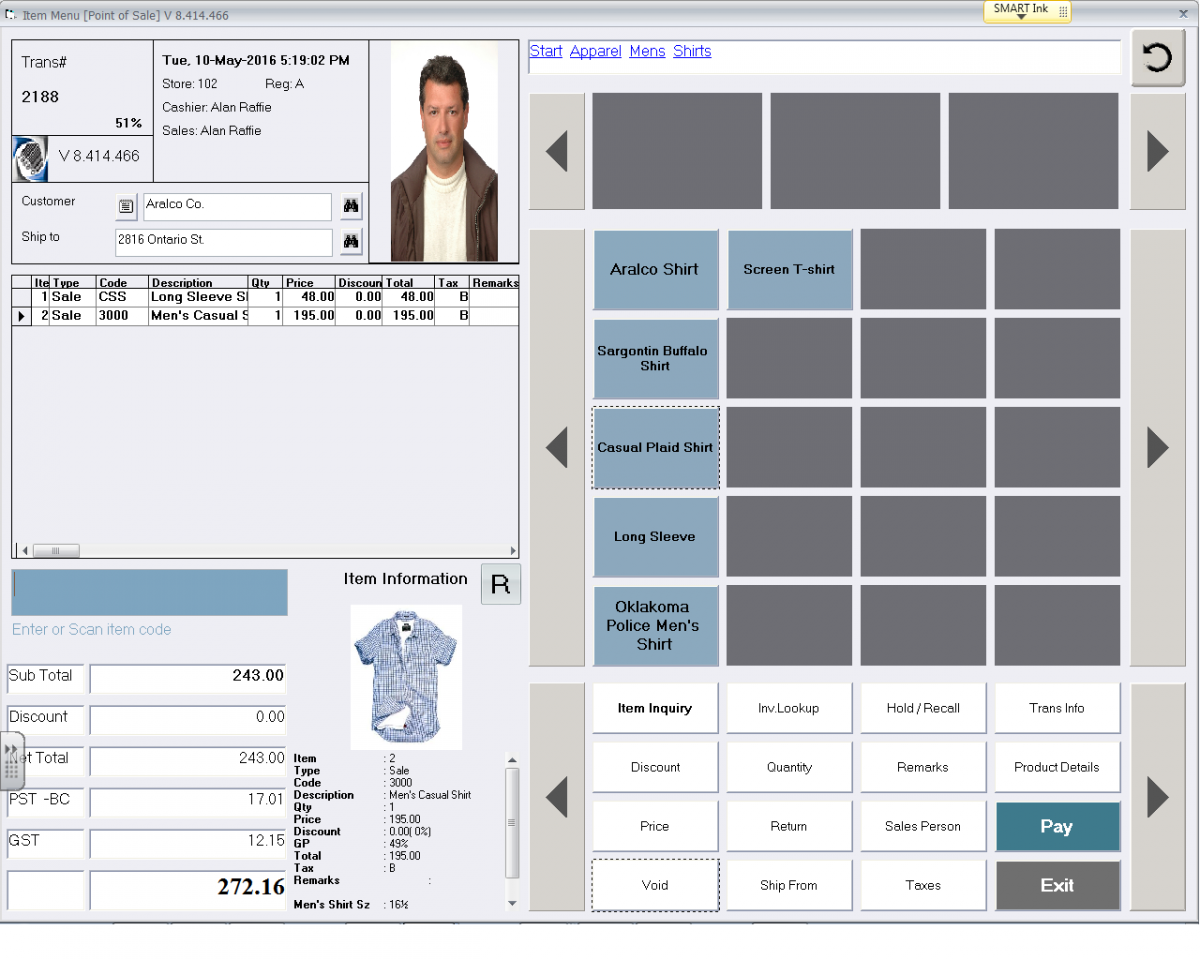This screenshot has height=960, width=1200.
Task: Open Trans Info
Action: coord(1057,708)
